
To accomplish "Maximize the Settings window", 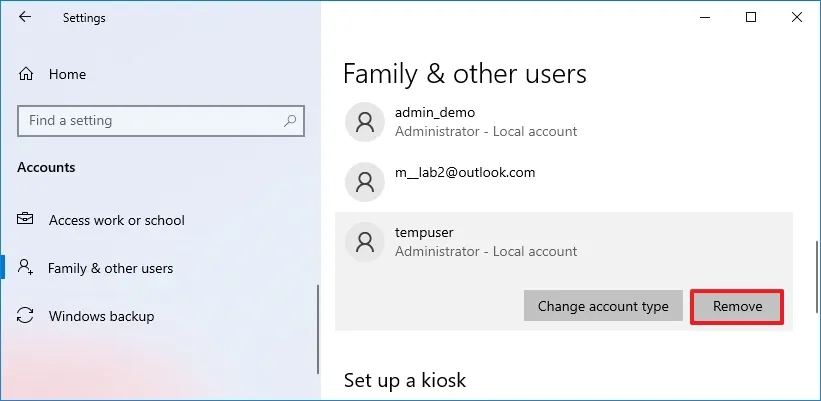I will point(751,17).
